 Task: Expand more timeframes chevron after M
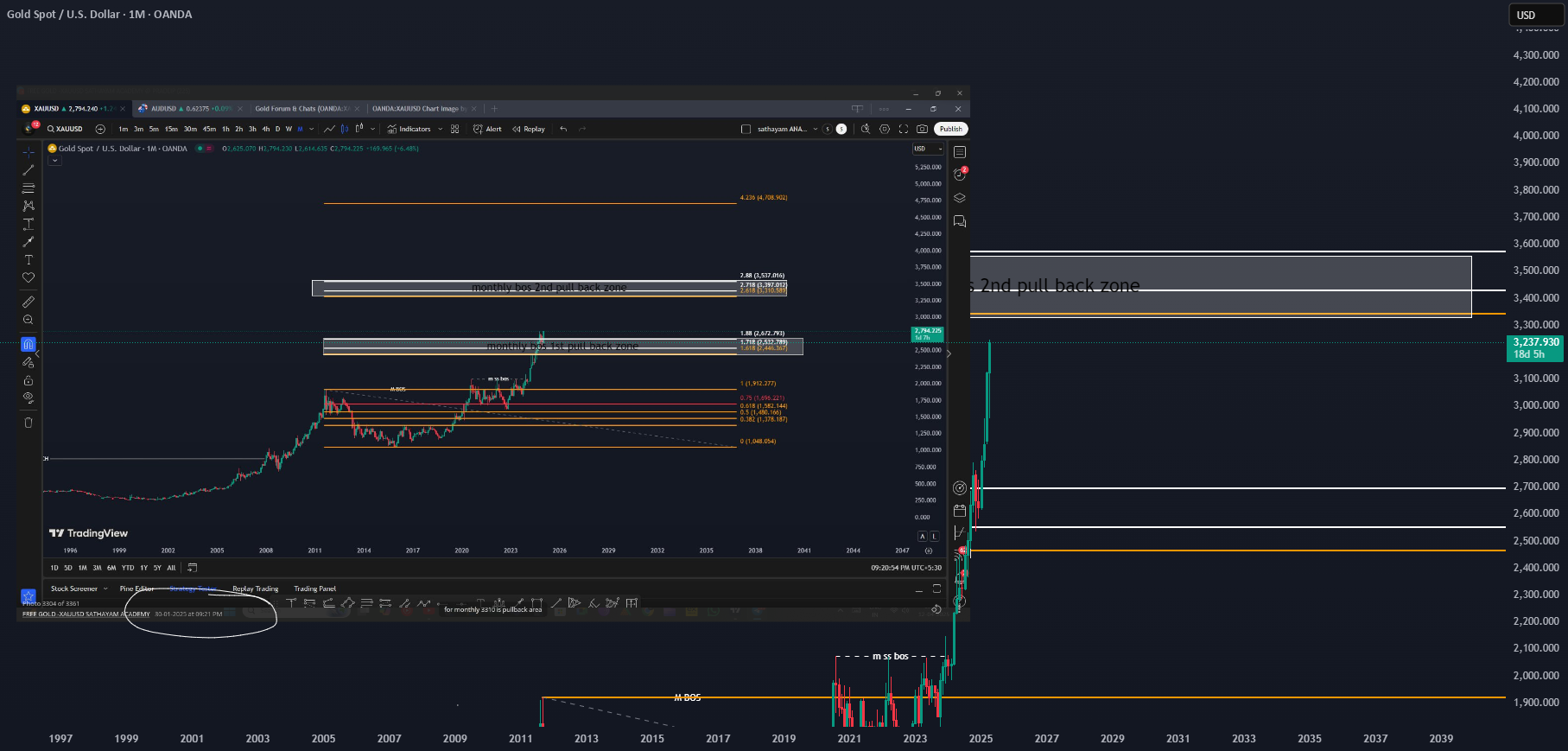pos(311,129)
